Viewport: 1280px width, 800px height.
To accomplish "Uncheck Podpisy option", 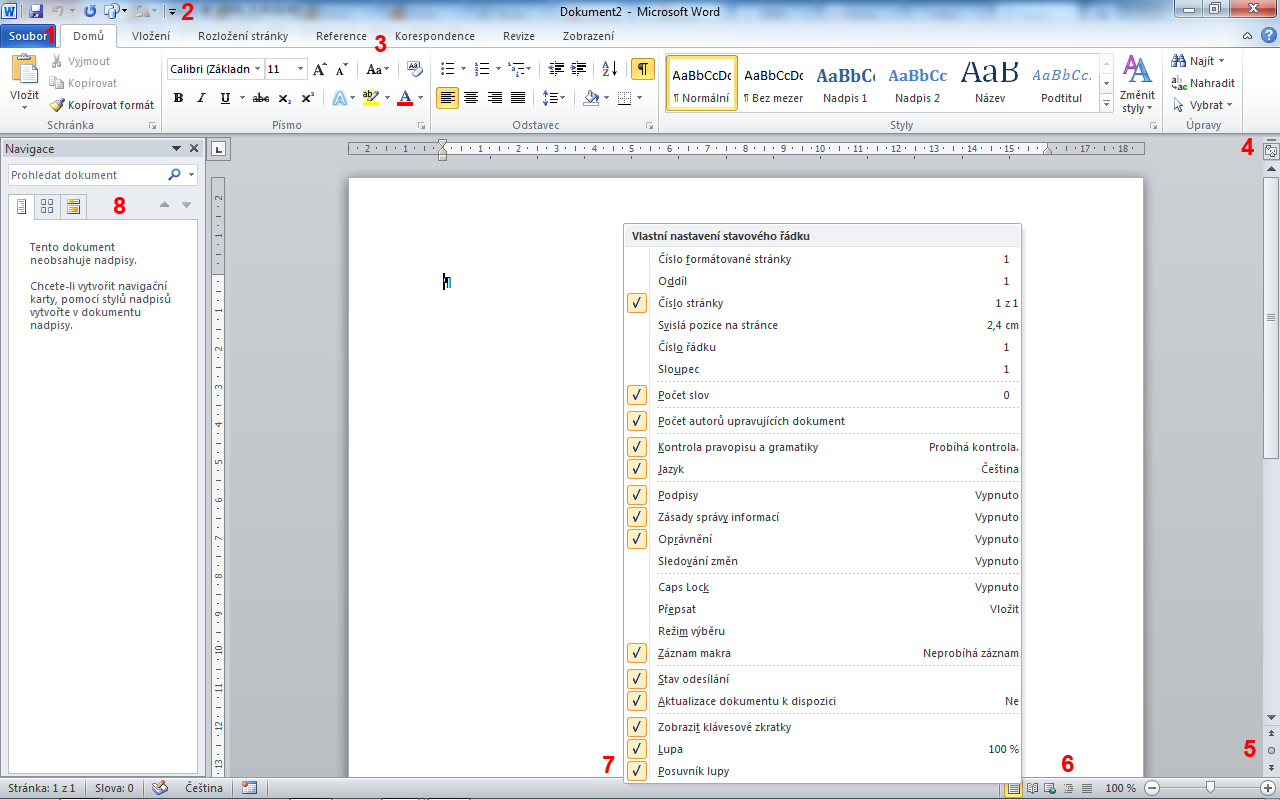I will pyautogui.click(x=822, y=495).
